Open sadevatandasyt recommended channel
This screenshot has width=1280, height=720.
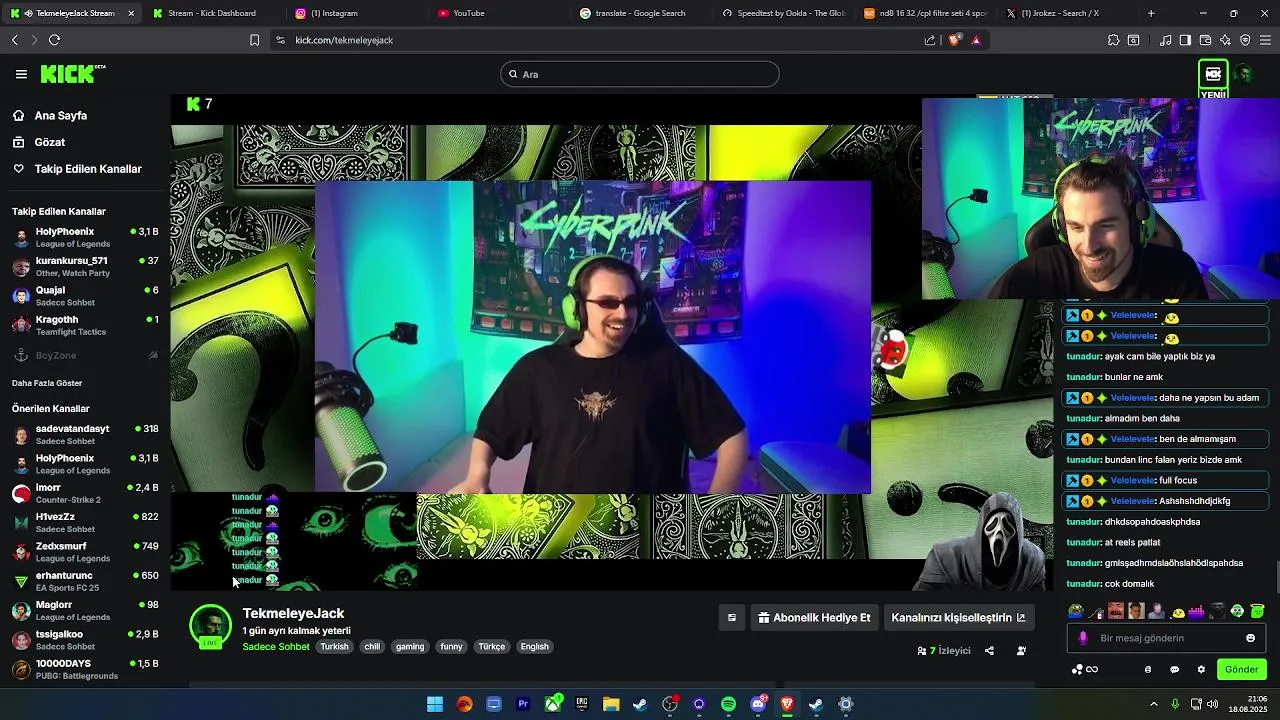pos(85,434)
